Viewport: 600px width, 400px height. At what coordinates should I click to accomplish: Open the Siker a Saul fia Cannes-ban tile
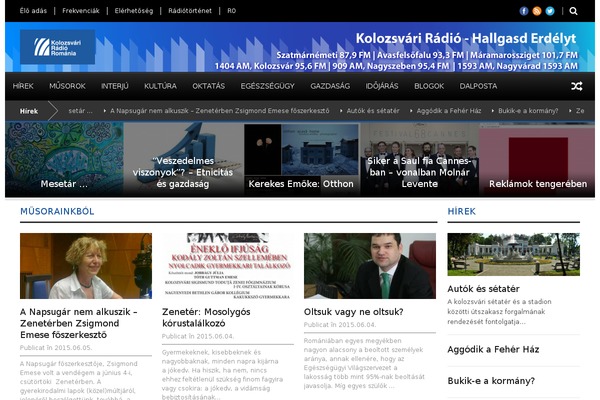click(x=419, y=159)
